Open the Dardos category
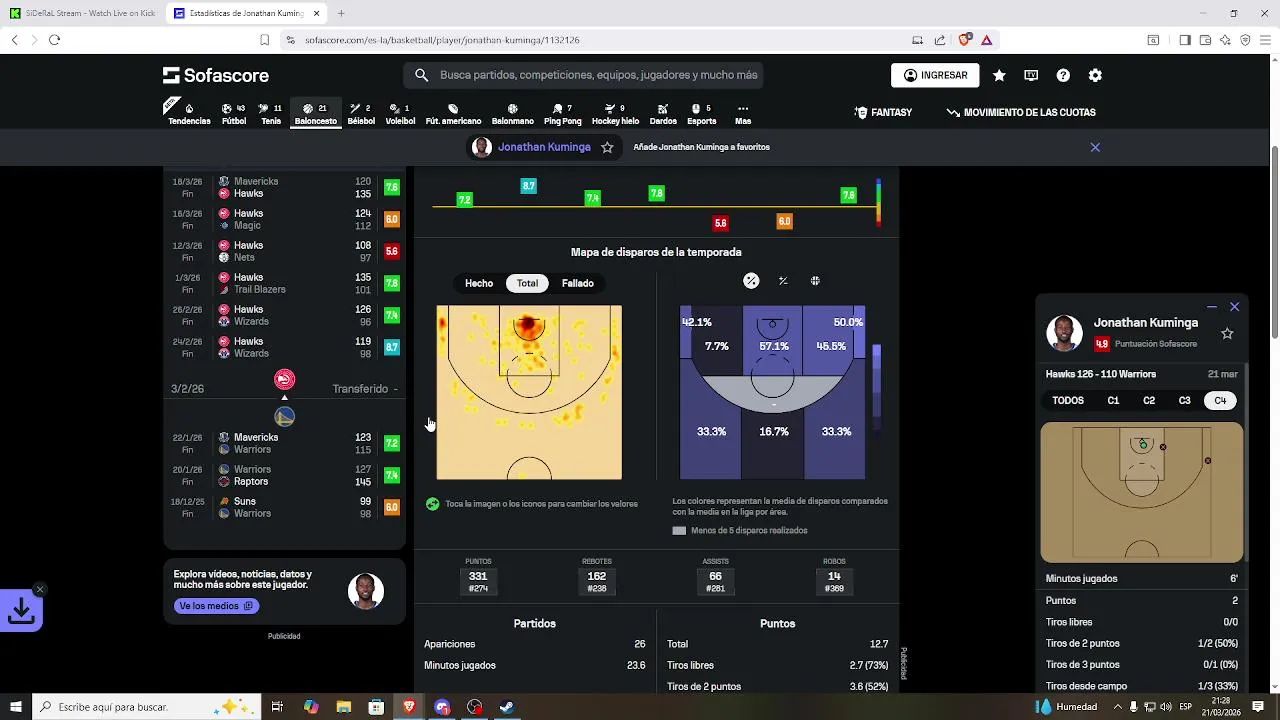This screenshot has height=720, width=1280. (x=663, y=113)
